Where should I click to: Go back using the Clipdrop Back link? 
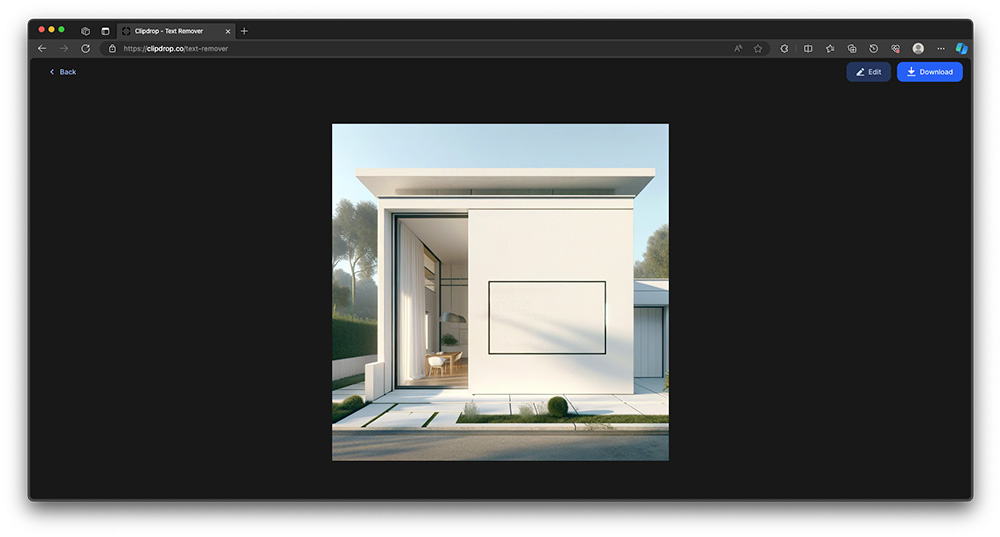tap(62, 72)
